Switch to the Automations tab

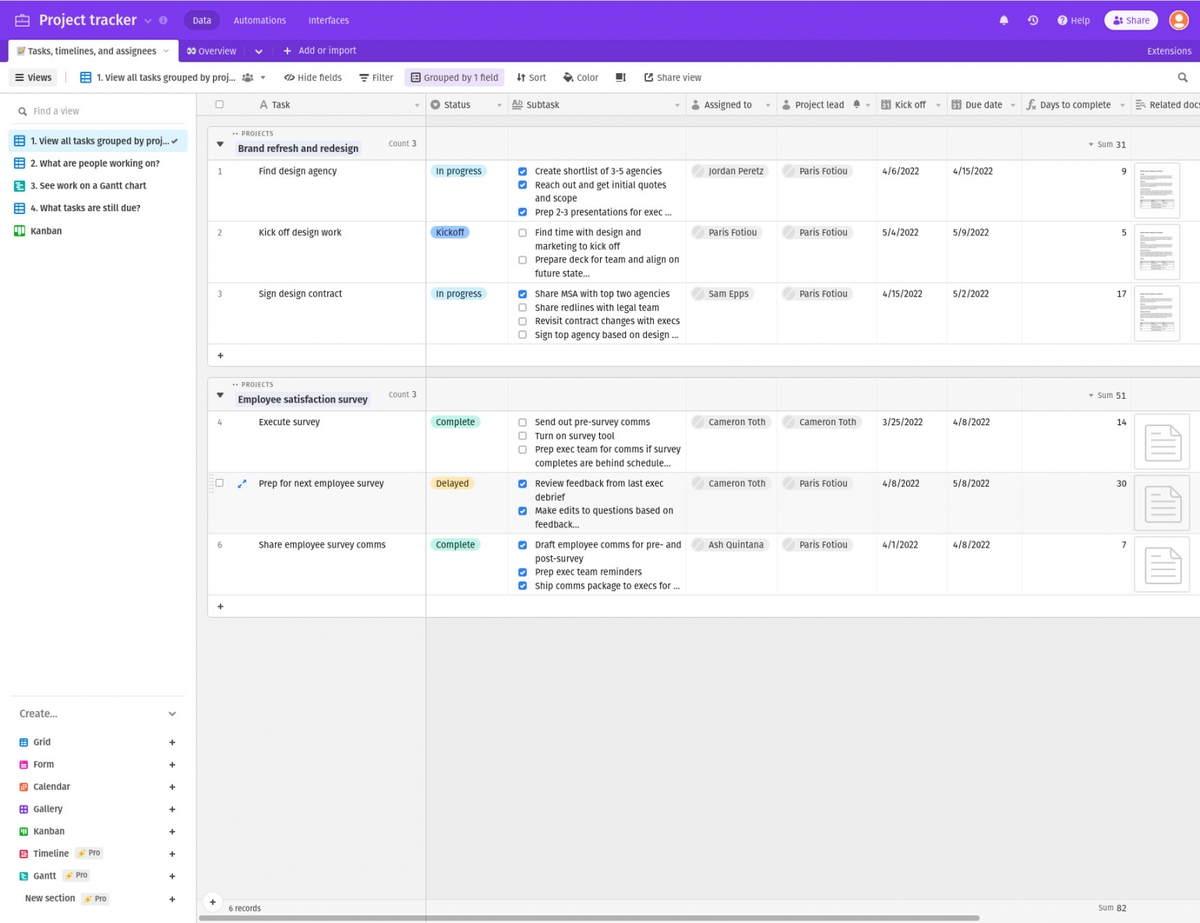(x=259, y=19)
